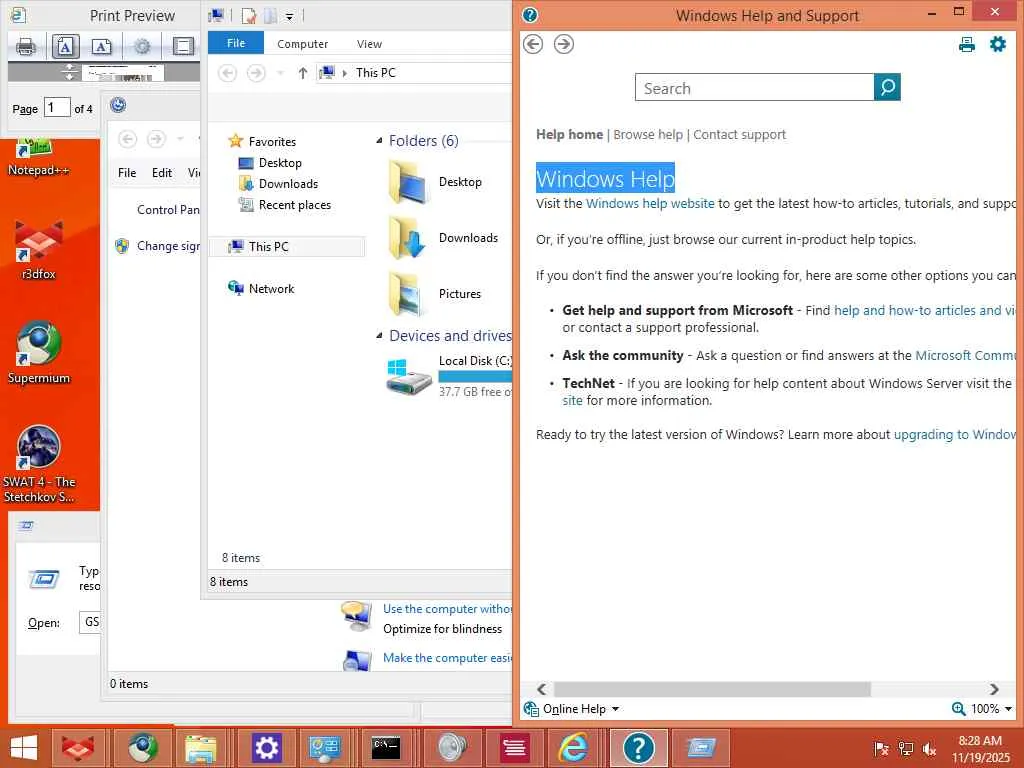Select Downloads under Favorites
Viewport: 1024px width, 768px height.
(x=288, y=184)
